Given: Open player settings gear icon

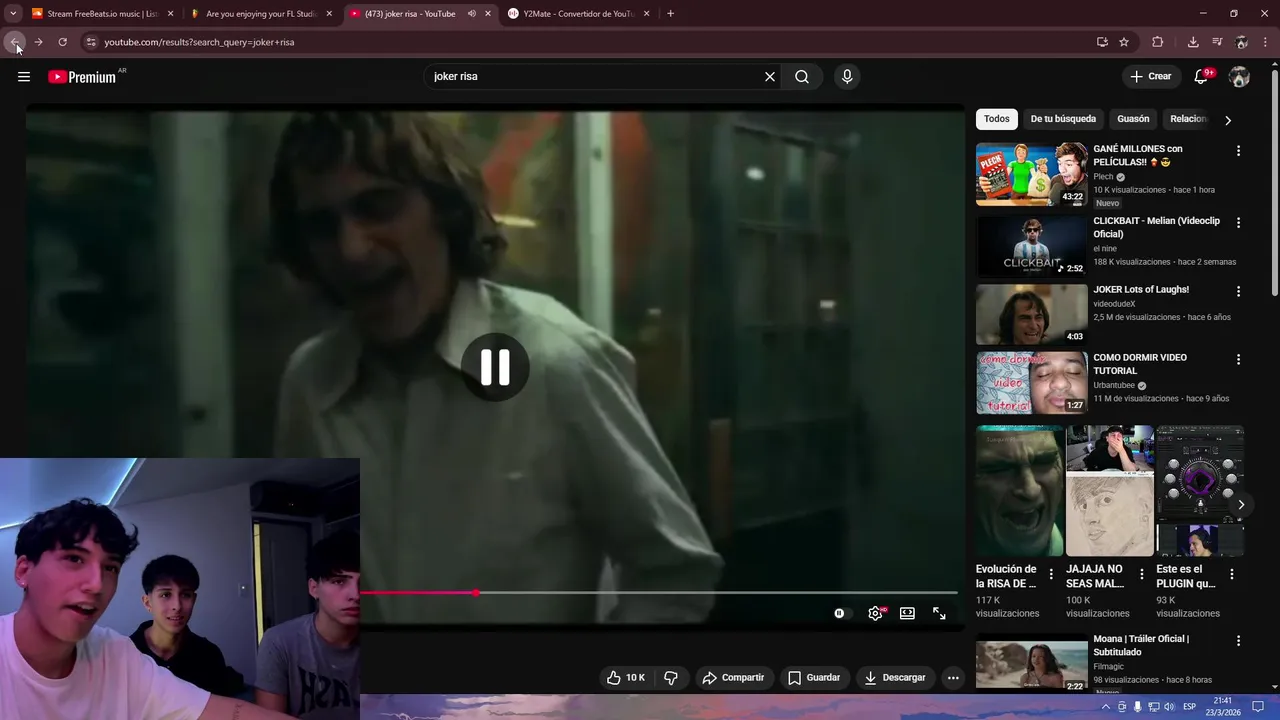Looking at the screenshot, I should coord(875,613).
